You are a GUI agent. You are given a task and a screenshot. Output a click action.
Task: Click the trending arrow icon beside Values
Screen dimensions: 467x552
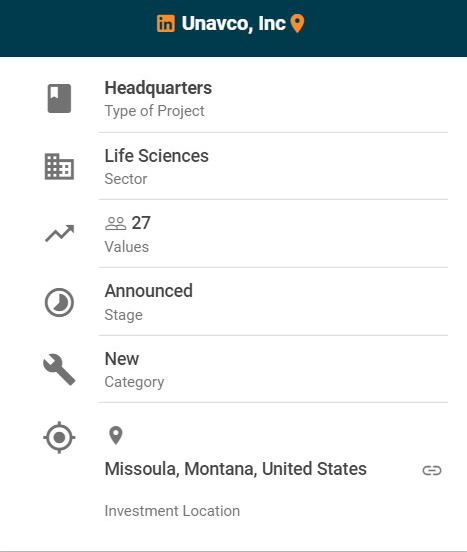pyautogui.click(x=59, y=233)
